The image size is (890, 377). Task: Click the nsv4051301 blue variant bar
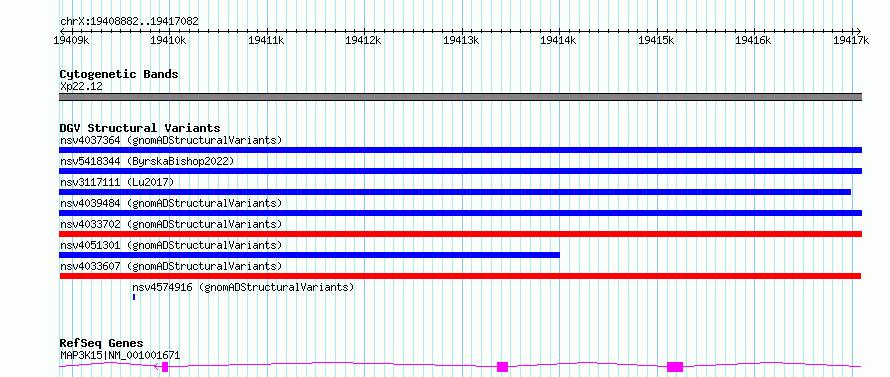pyautogui.click(x=309, y=255)
